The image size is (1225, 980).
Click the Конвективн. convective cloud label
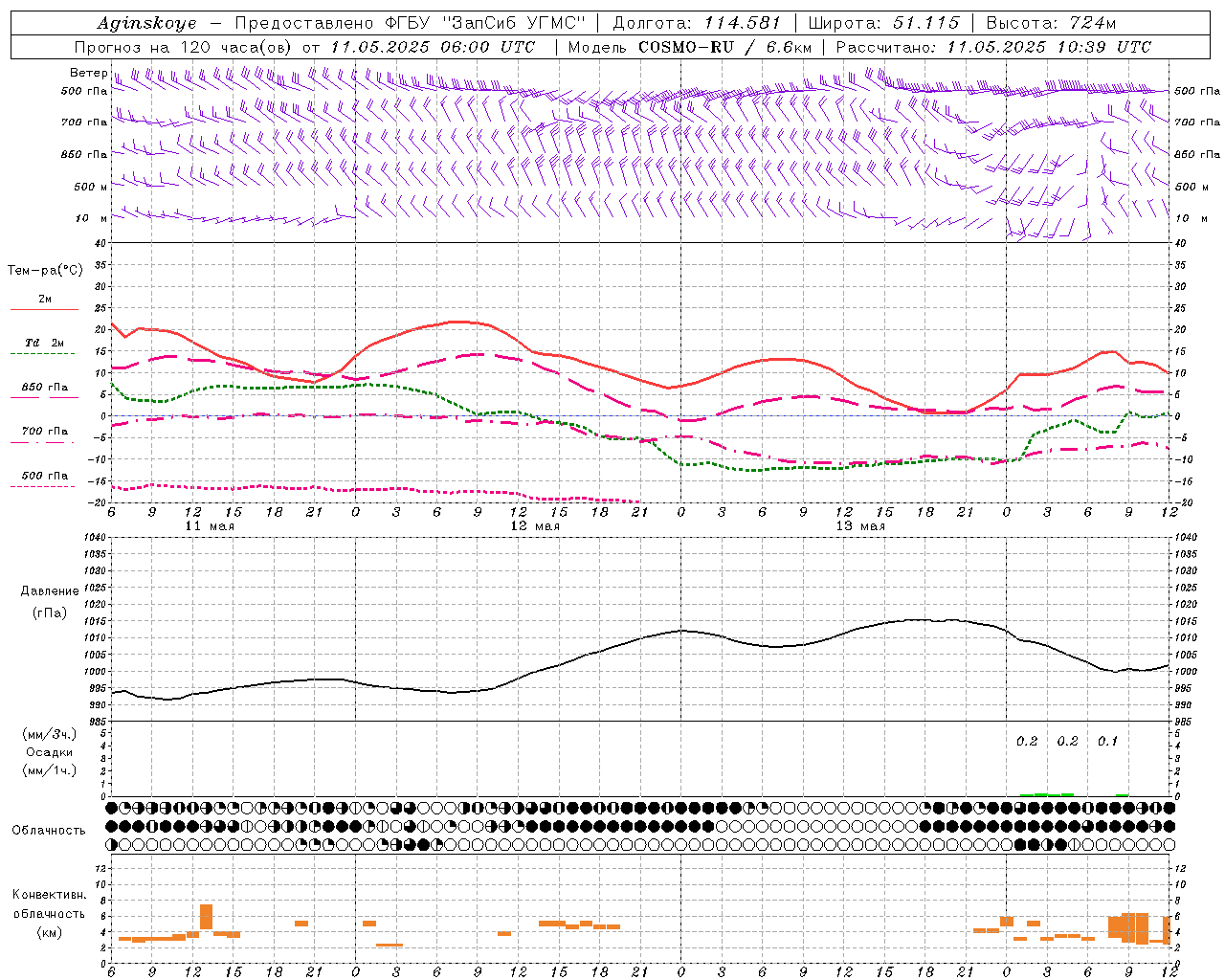tap(49, 895)
